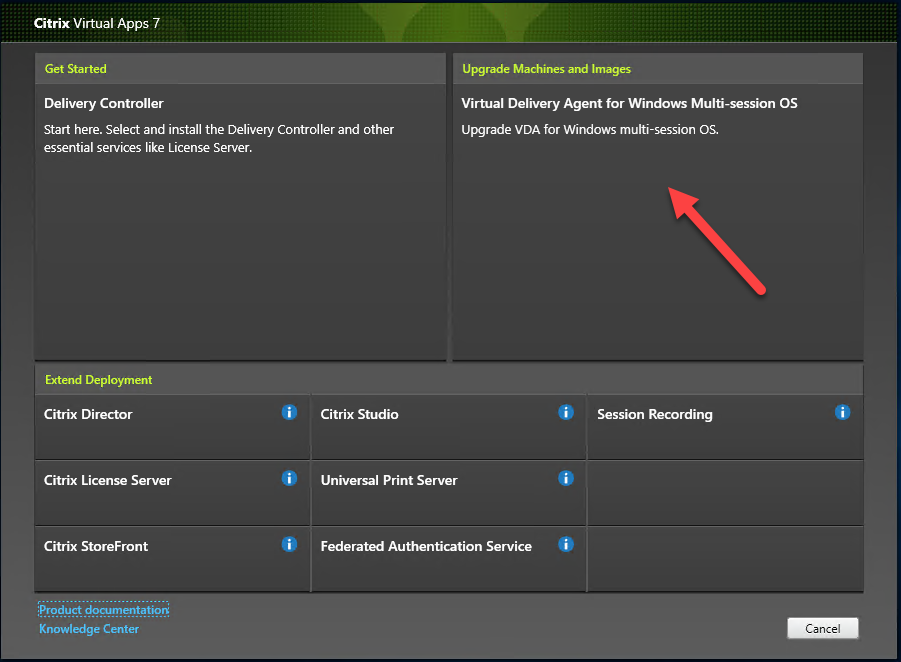Select Virtual Delivery Agent for Windows Multi-session OS
901x662 pixels.
point(629,104)
